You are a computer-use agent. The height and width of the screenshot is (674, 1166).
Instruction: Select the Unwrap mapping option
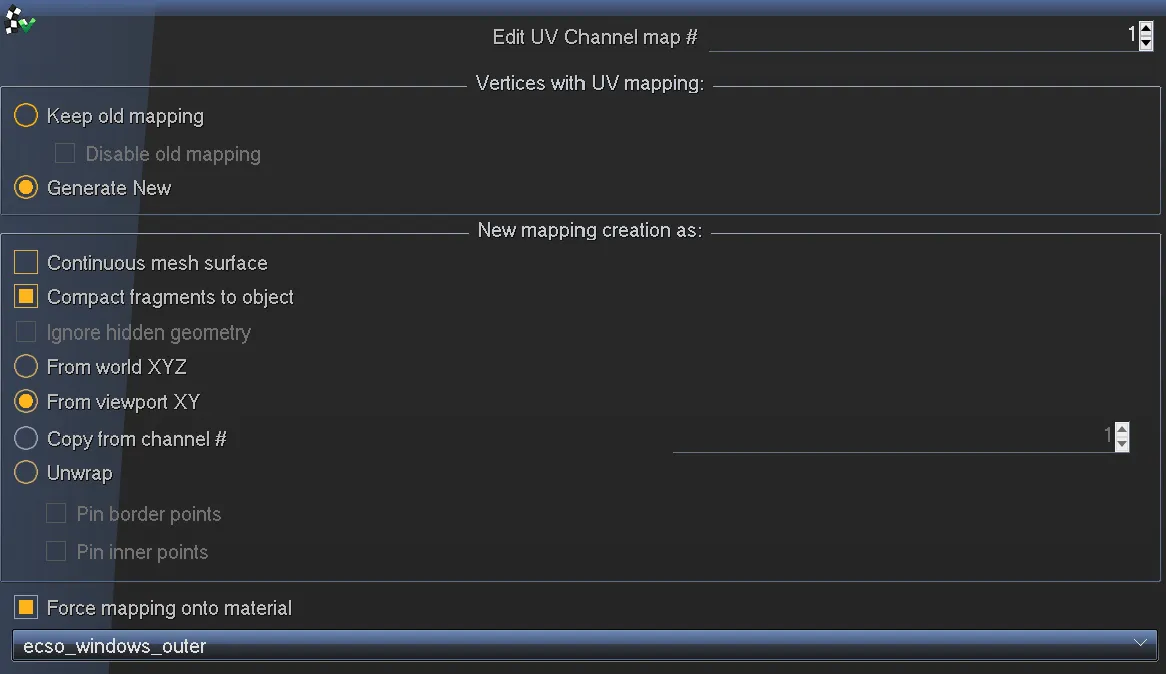pyautogui.click(x=26, y=473)
